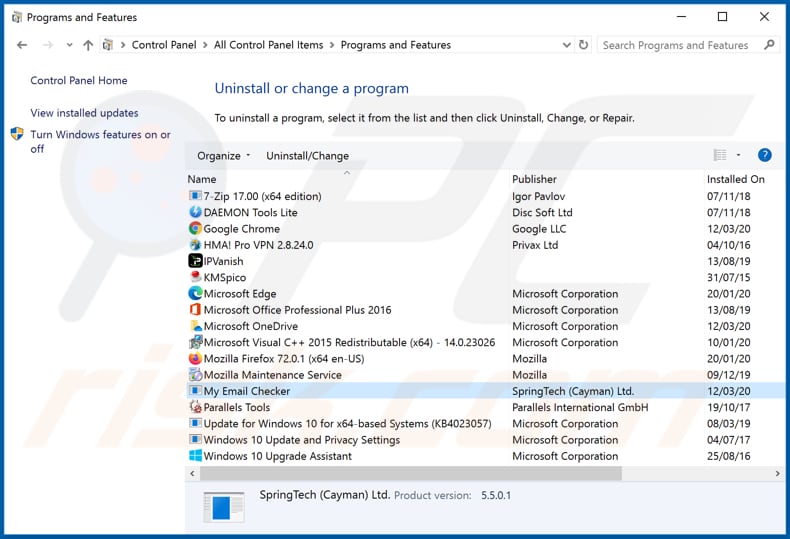Click the My Email Checker icon
This screenshot has height=539, width=790.
195,390
